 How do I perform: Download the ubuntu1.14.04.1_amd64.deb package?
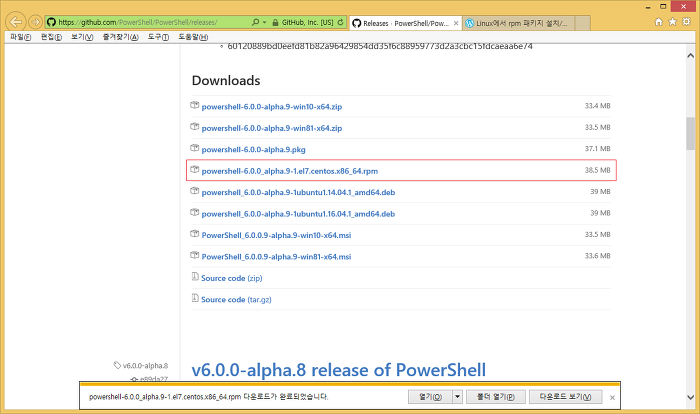298,192
